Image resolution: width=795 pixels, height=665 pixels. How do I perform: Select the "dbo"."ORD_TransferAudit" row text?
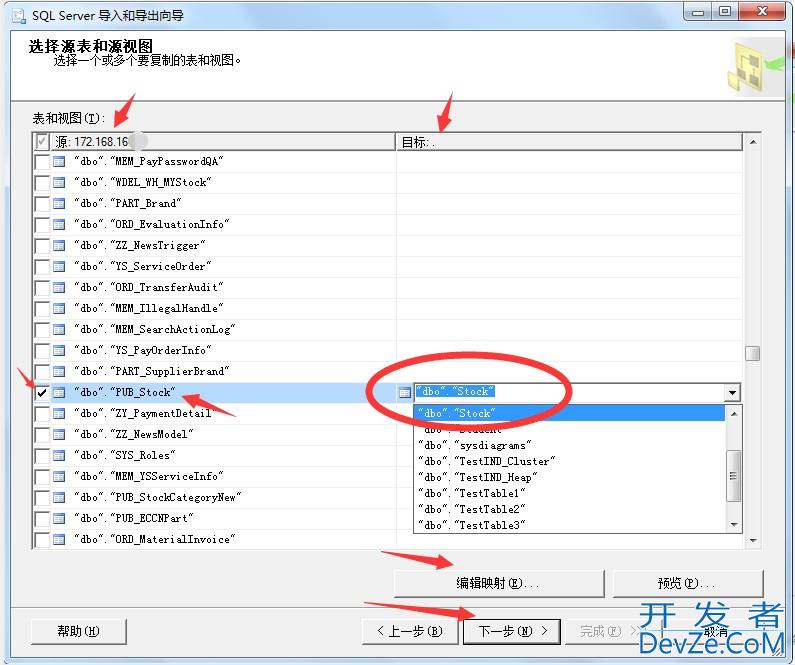point(149,288)
